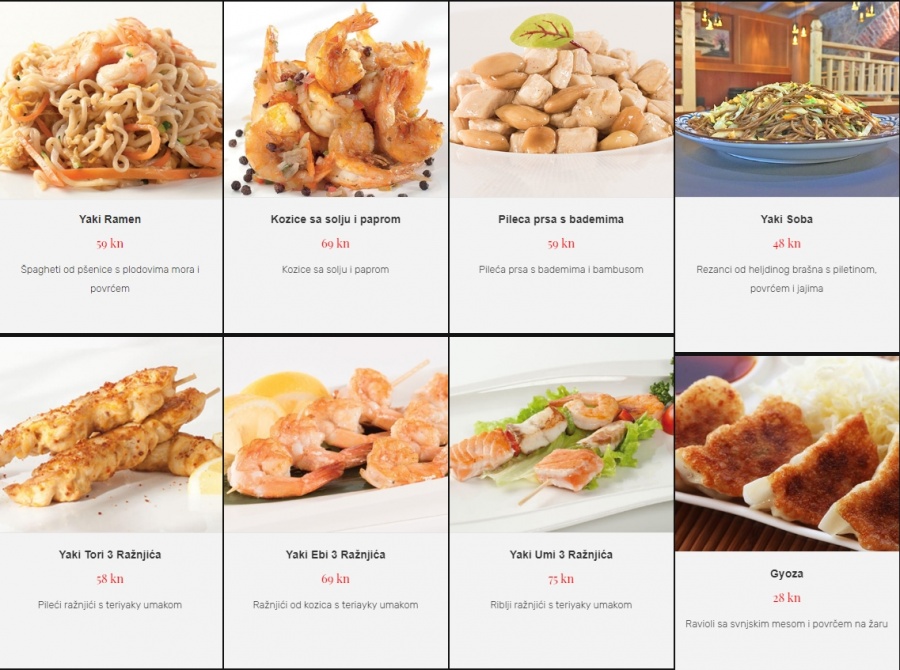The width and height of the screenshot is (900, 670).
Task: Click the Yaki Umi 3 Ražnjića heading
Action: point(561,555)
